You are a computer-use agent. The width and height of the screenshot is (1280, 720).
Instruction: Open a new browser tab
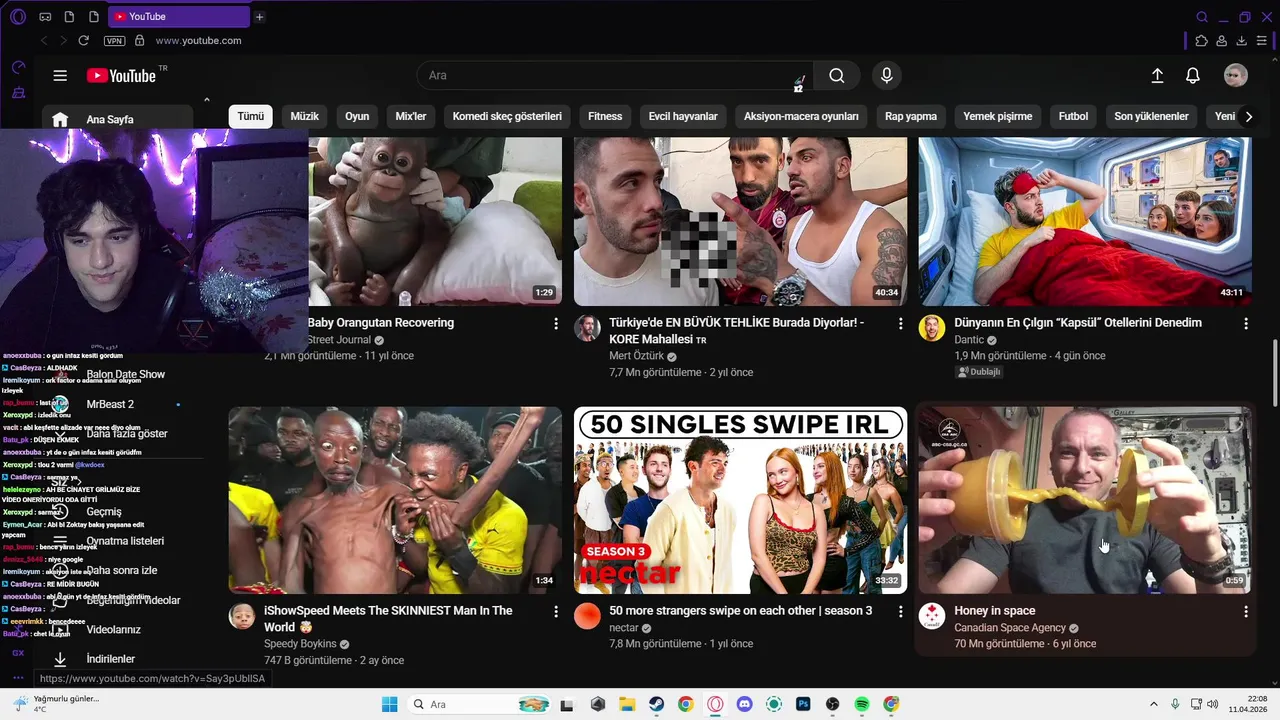[260, 17]
